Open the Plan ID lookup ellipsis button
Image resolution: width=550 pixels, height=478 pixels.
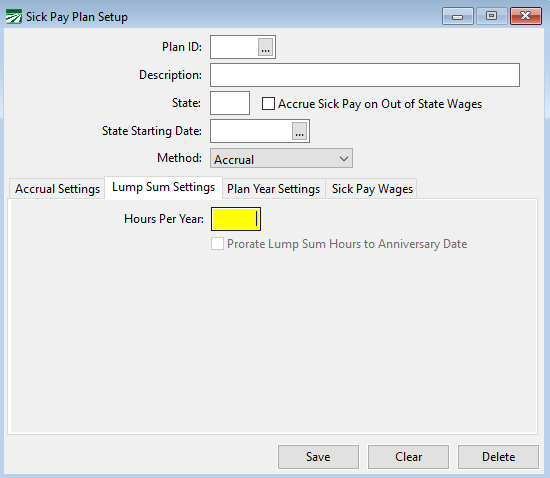coord(266,47)
